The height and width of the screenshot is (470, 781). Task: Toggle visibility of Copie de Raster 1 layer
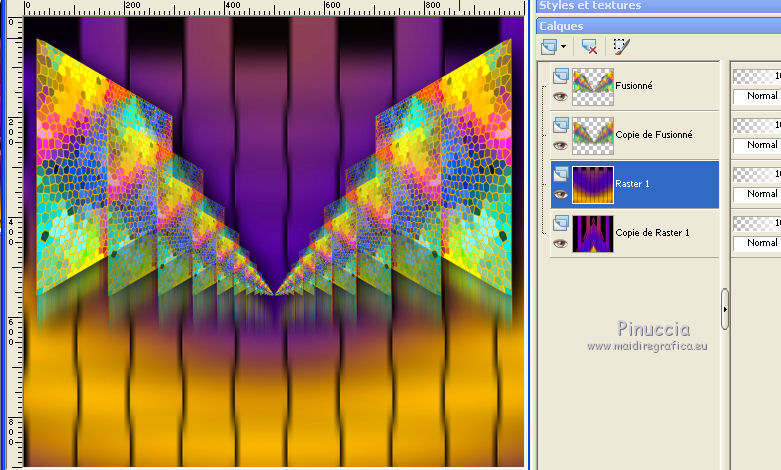560,243
